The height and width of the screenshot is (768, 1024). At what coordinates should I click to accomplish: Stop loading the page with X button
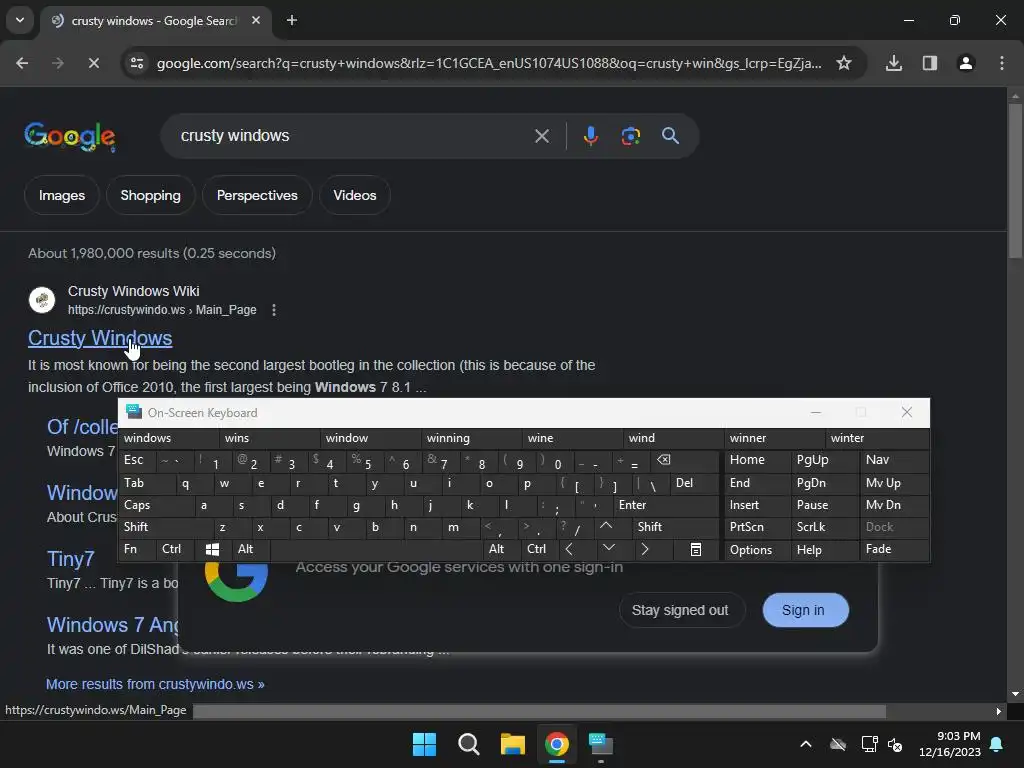click(93, 63)
